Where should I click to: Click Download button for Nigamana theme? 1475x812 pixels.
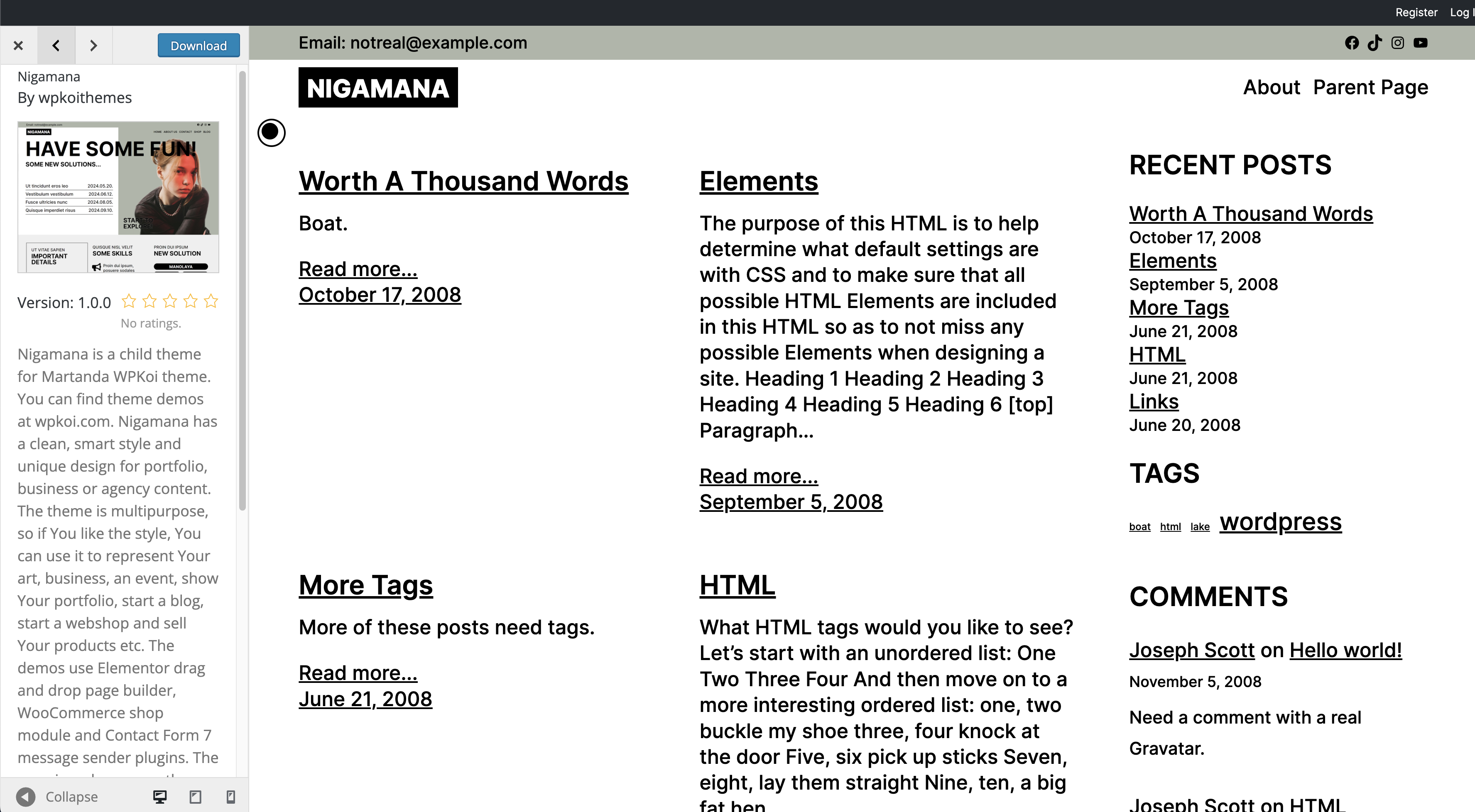(198, 45)
